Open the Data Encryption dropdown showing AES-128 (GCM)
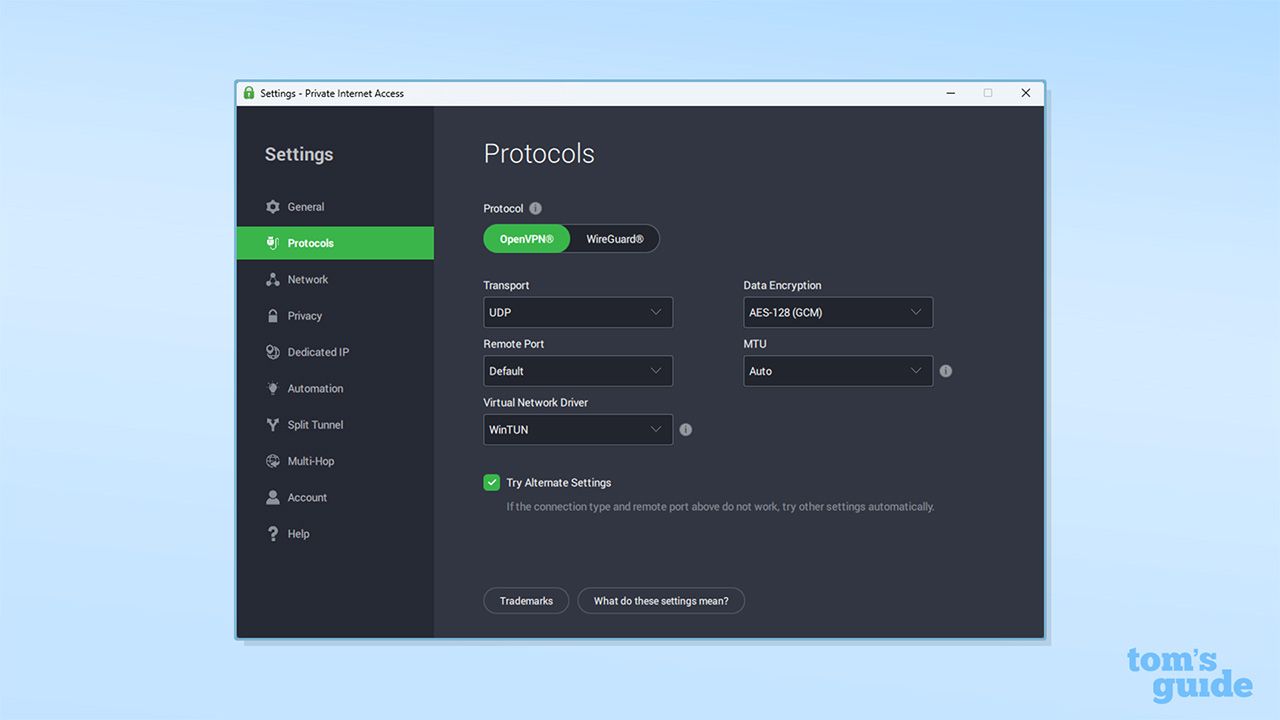Screen dimensions: 1280x720 (x=838, y=312)
